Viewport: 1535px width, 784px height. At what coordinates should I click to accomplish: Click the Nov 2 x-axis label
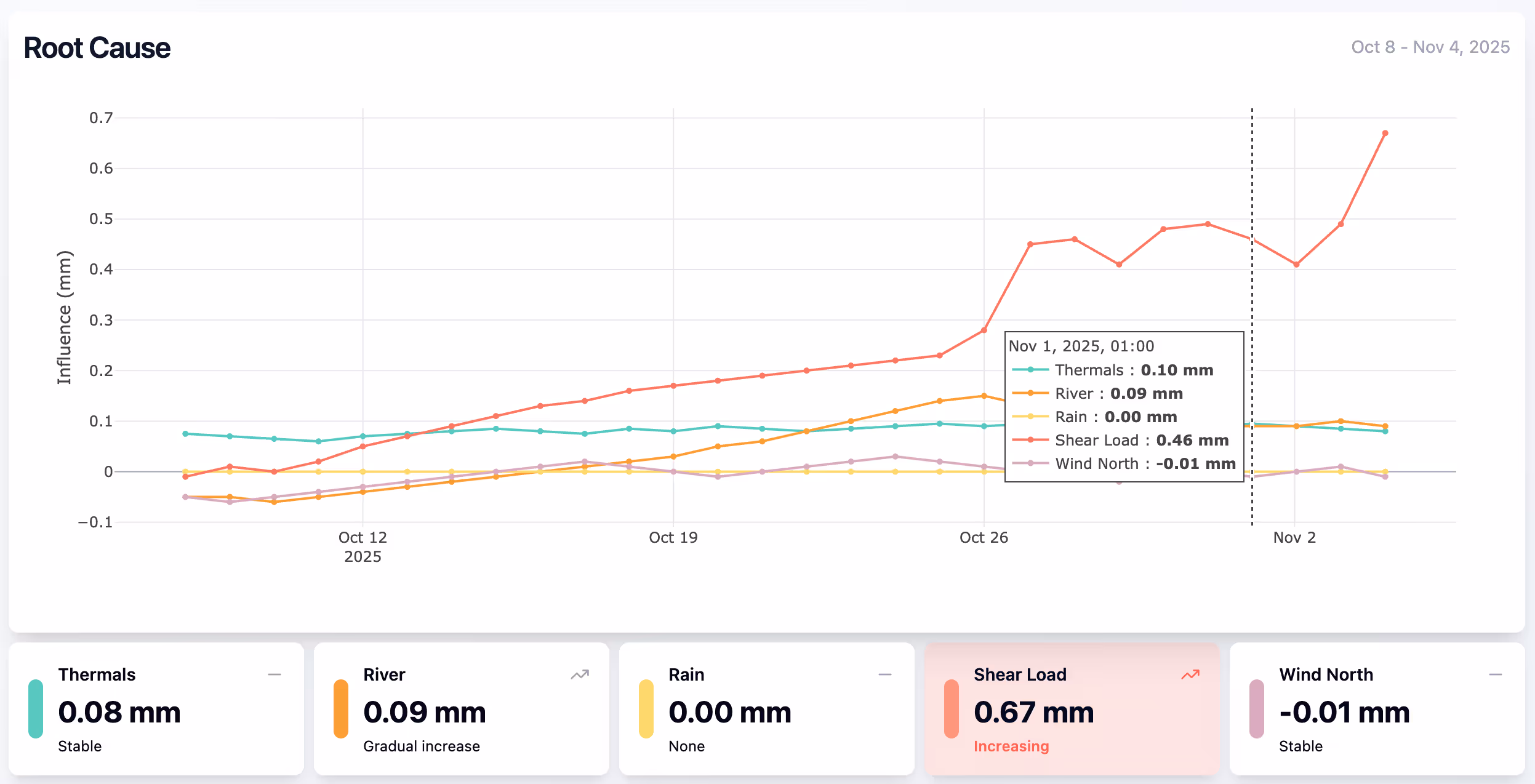[1294, 537]
